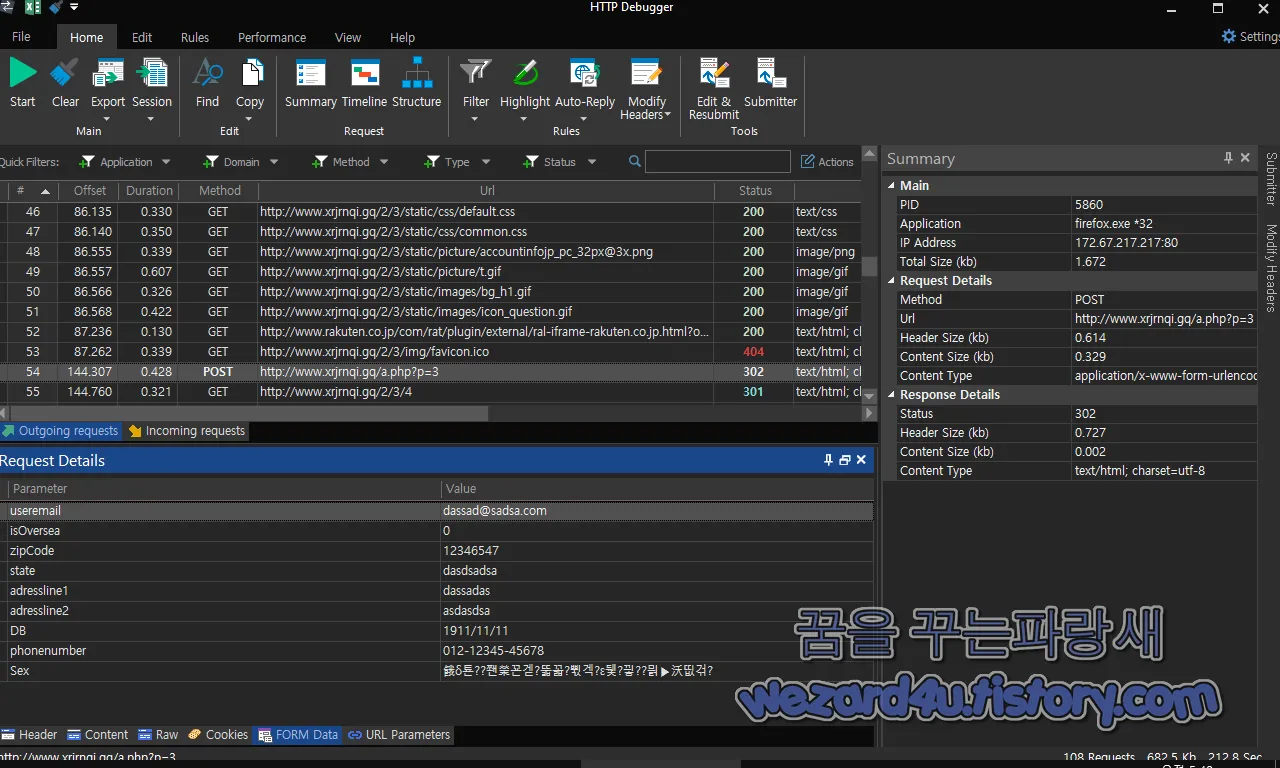
Task: Sort by the Offset column header
Action: click(90, 191)
